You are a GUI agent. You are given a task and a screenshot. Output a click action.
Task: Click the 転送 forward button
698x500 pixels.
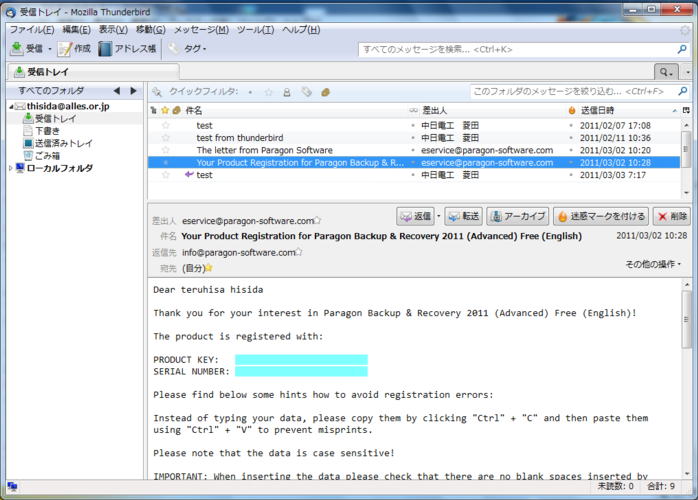click(x=464, y=216)
